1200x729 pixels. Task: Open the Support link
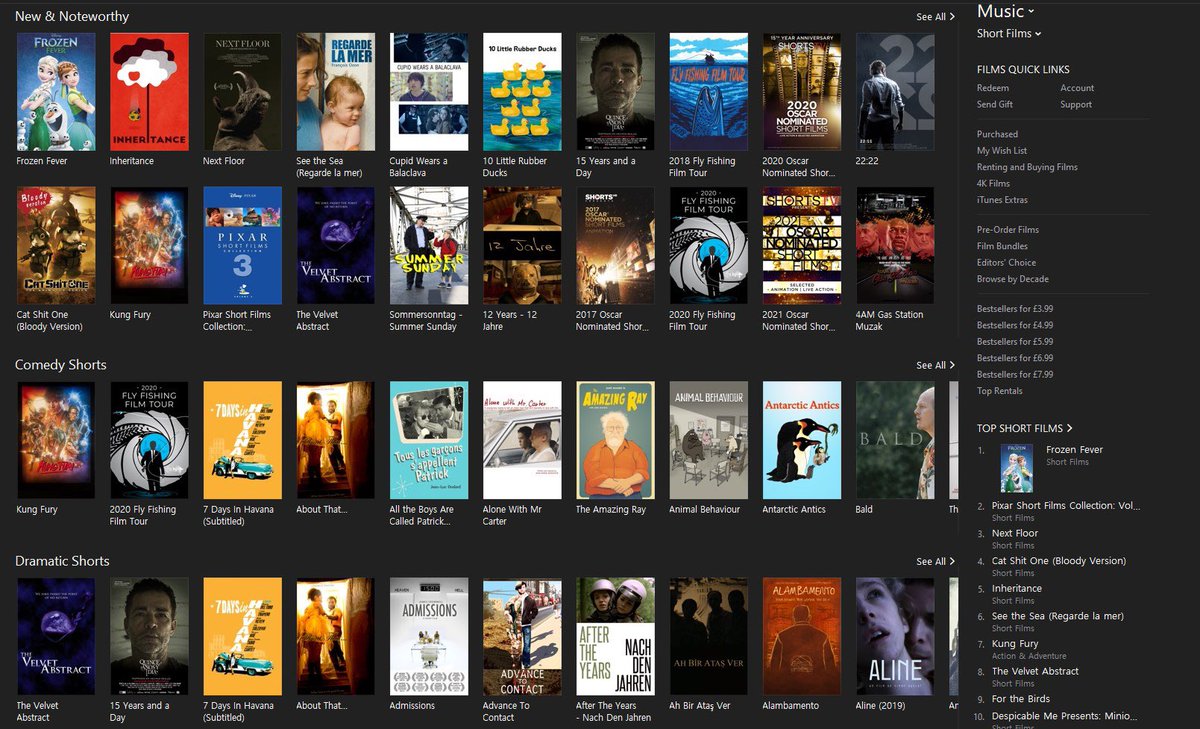[x=1076, y=104]
